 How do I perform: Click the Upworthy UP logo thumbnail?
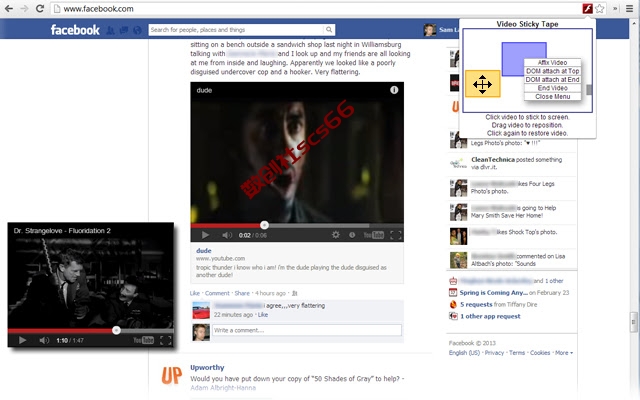172,375
